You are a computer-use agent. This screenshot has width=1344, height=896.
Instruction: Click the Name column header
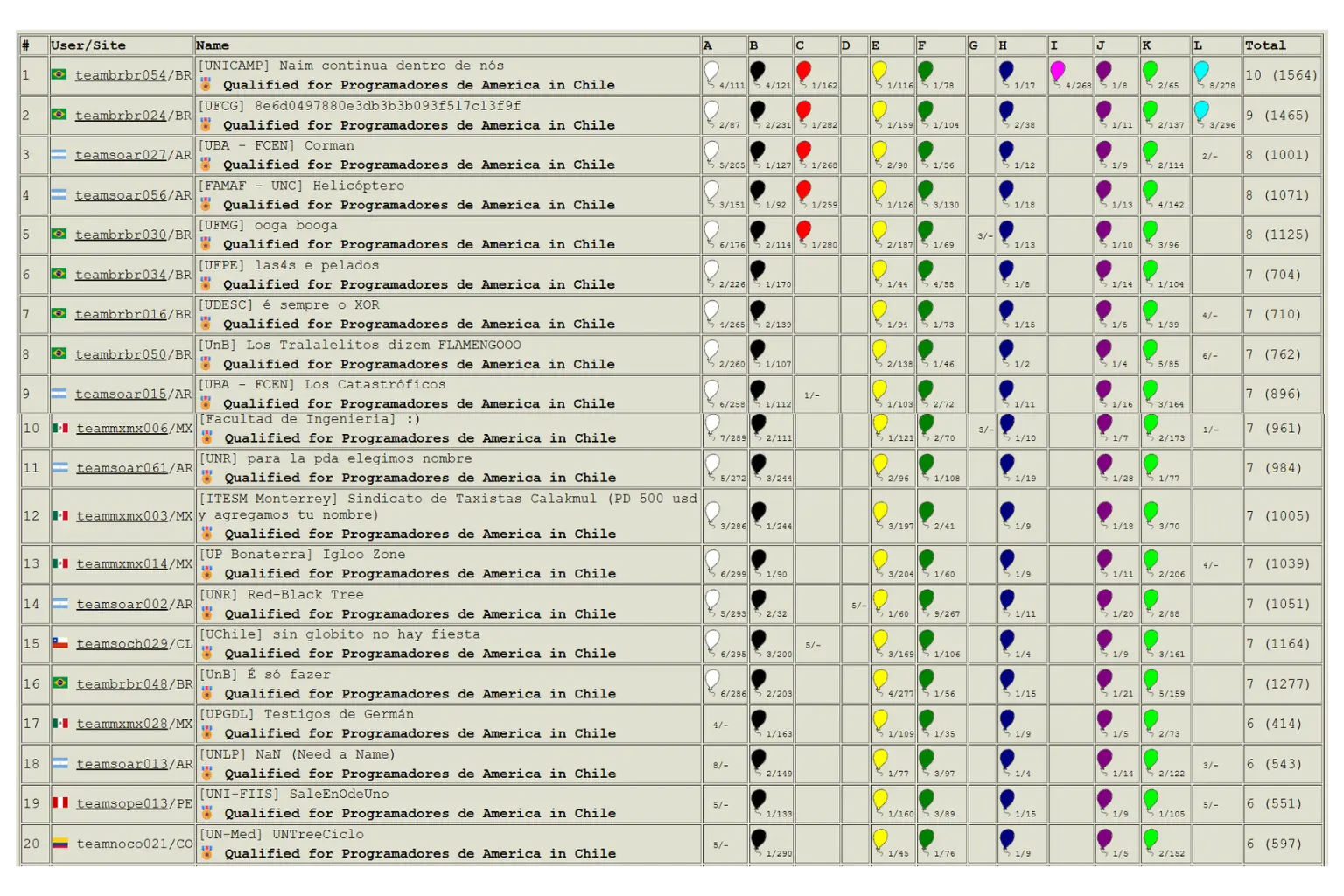(x=213, y=45)
